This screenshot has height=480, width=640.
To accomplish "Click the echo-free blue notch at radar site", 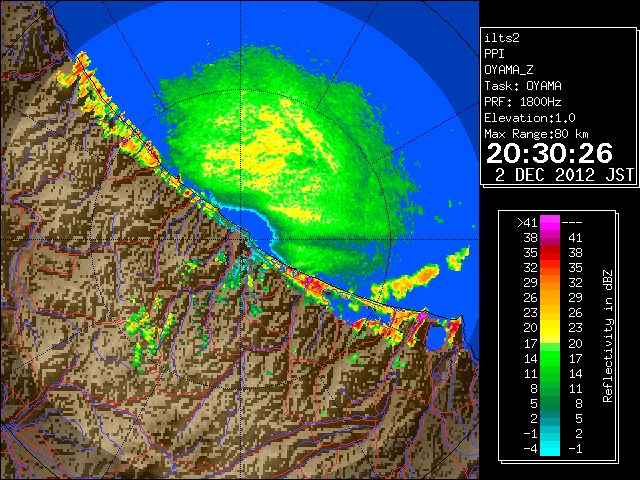I will 255,229.
